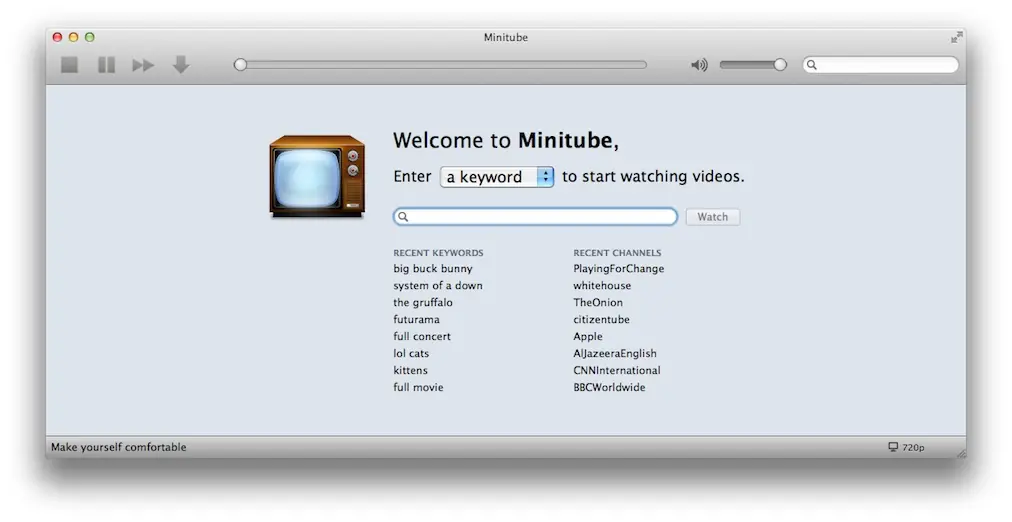The height and width of the screenshot is (522, 1012).
Task: Click the monitor icon beside 720p
Action: point(893,447)
